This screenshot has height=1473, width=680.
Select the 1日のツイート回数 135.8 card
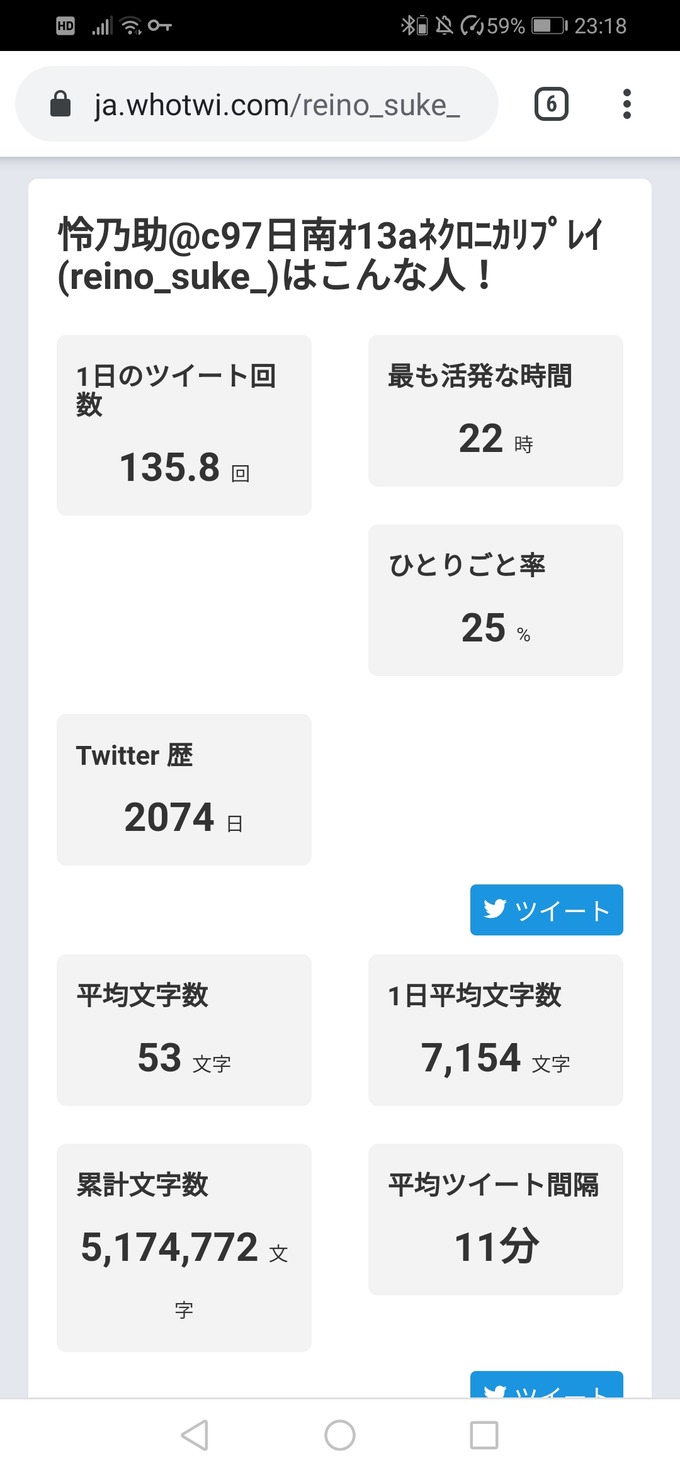tap(184, 425)
